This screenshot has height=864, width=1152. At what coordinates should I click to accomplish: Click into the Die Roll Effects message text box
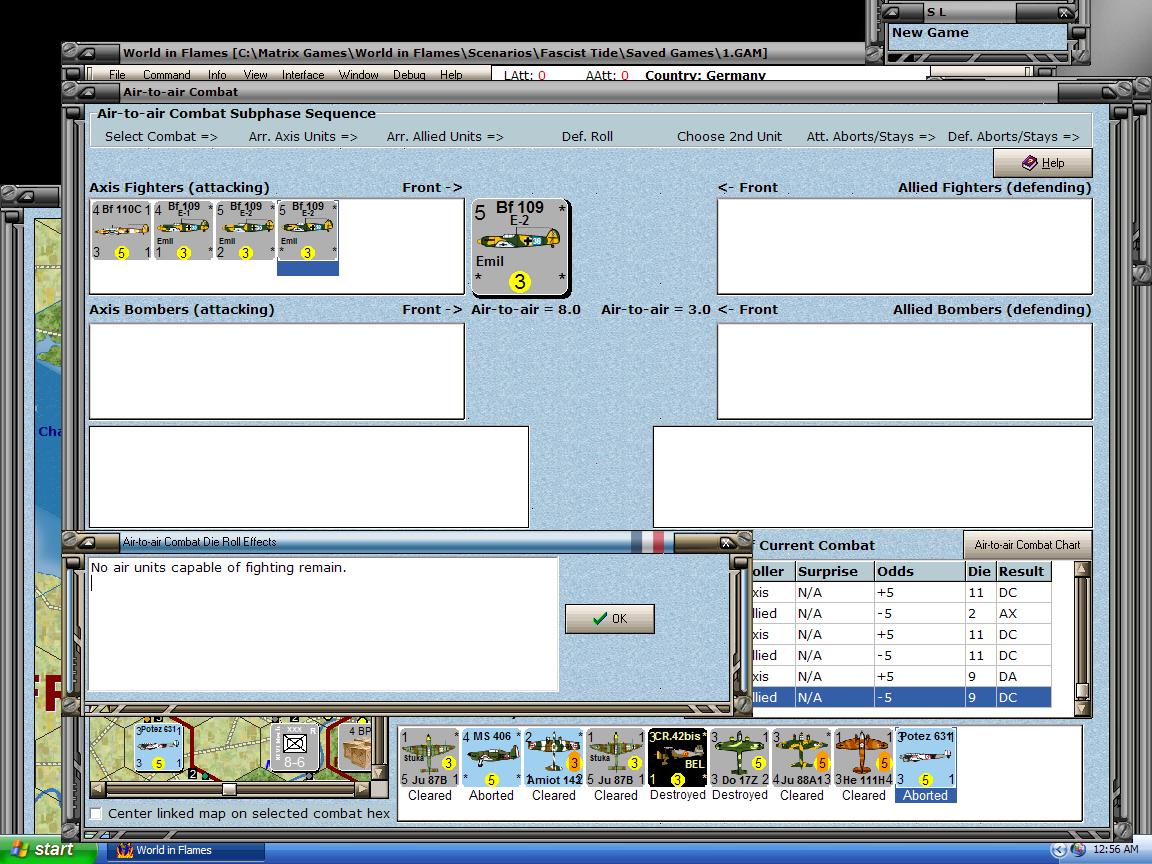point(323,624)
